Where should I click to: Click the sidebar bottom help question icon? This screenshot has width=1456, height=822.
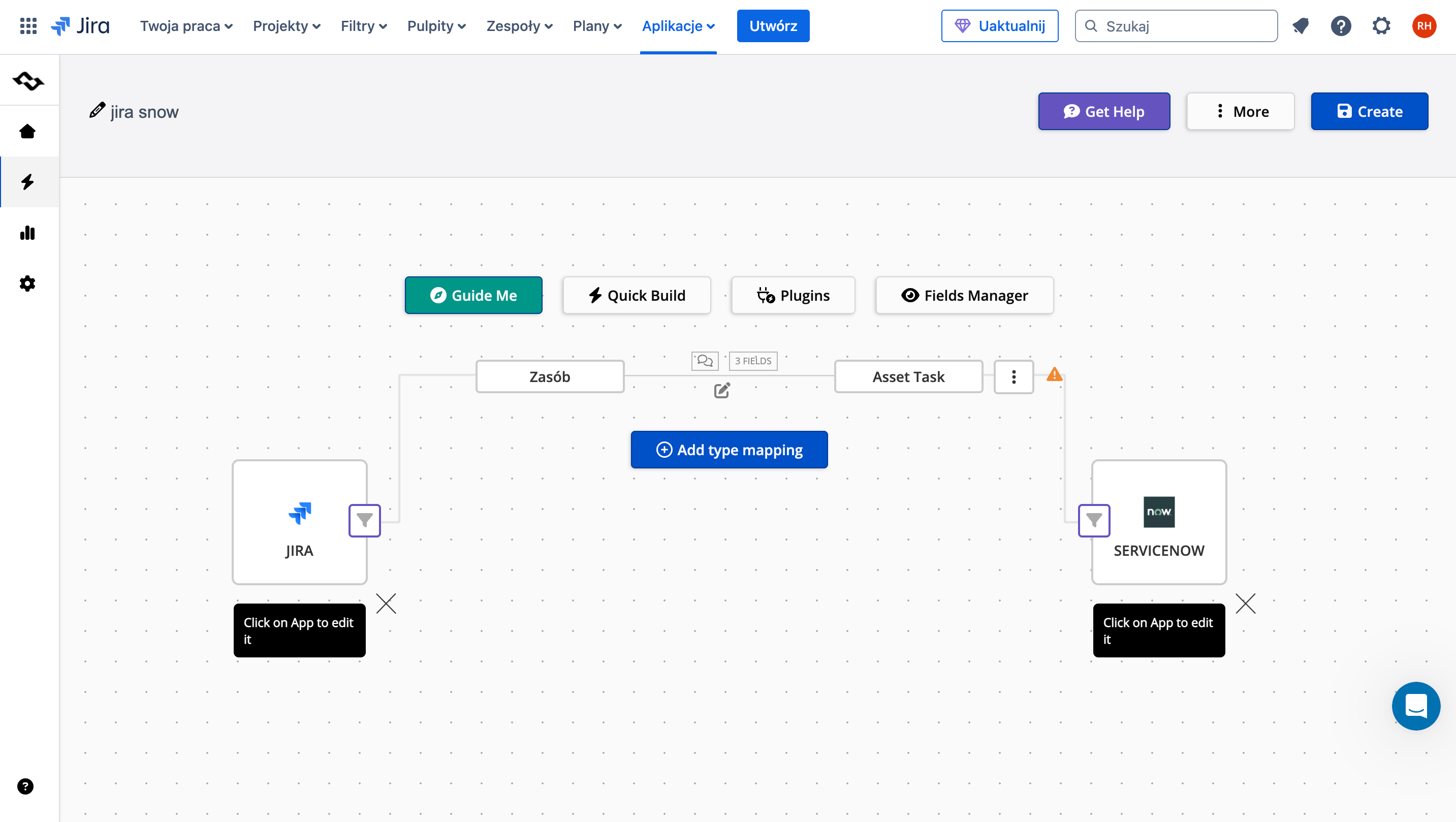(x=25, y=786)
